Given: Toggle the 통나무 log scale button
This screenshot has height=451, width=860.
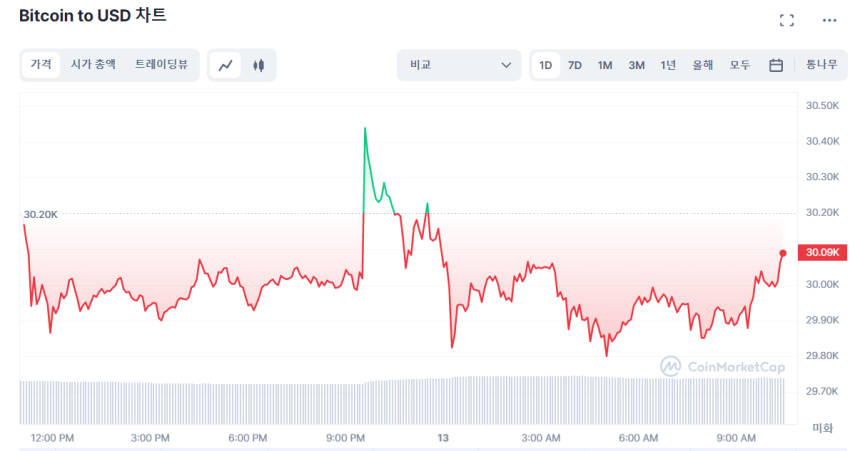Looking at the screenshot, I should (x=821, y=66).
